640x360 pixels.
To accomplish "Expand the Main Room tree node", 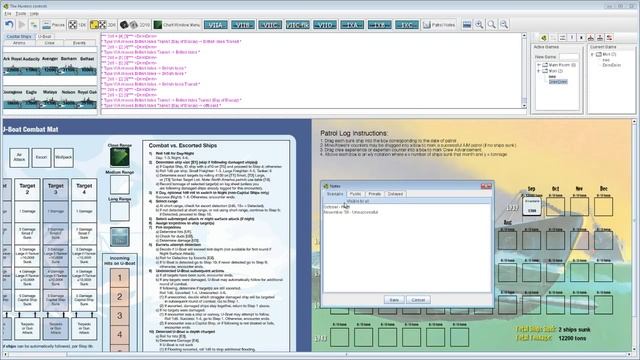I will coord(539,65).
